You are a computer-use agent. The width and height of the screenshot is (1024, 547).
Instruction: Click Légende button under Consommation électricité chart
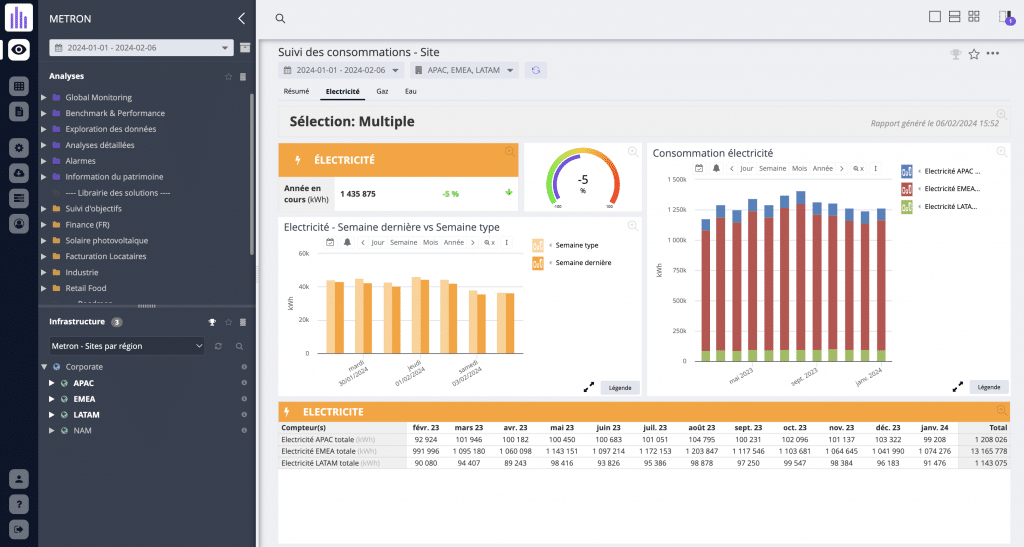tap(989, 387)
